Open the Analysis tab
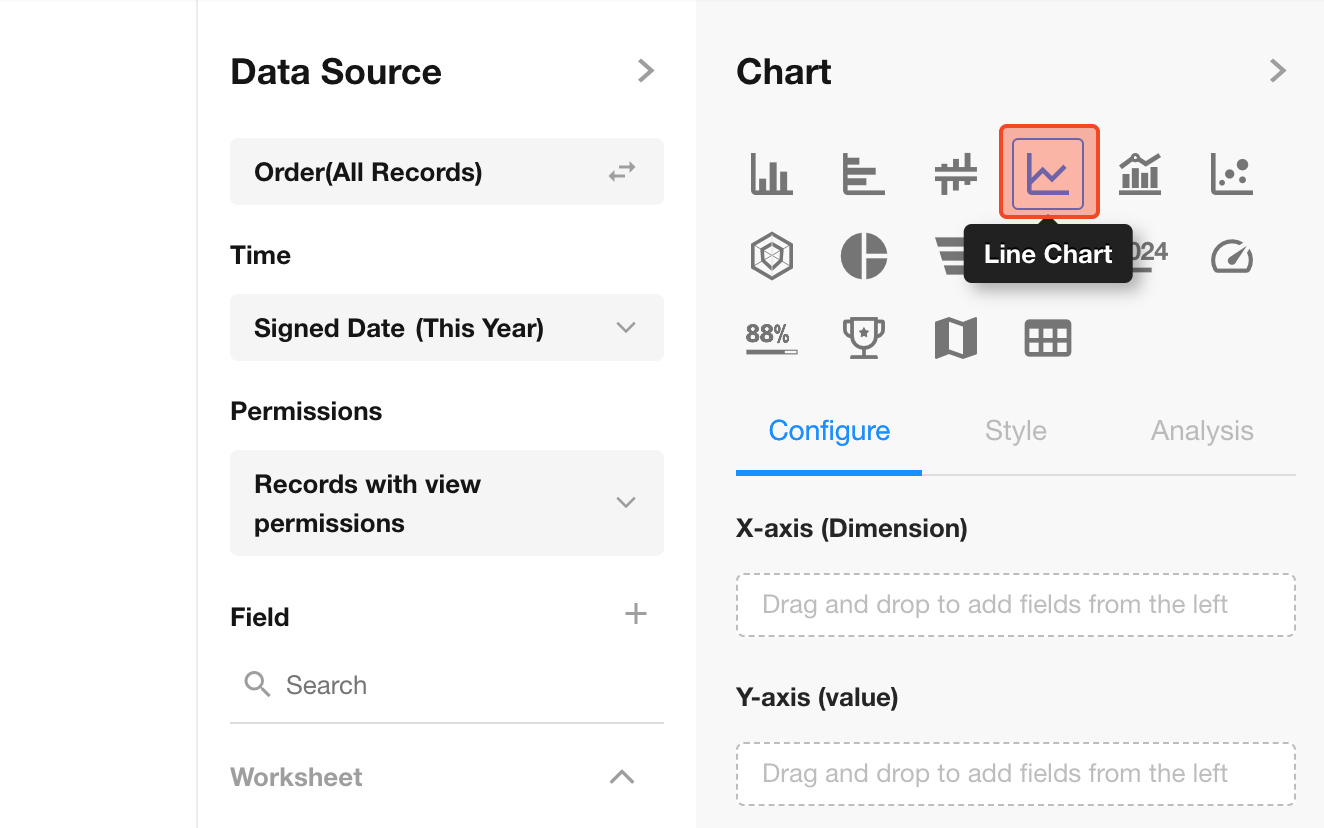Image resolution: width=1324 pixels, height=828 pixels. 1201,431
